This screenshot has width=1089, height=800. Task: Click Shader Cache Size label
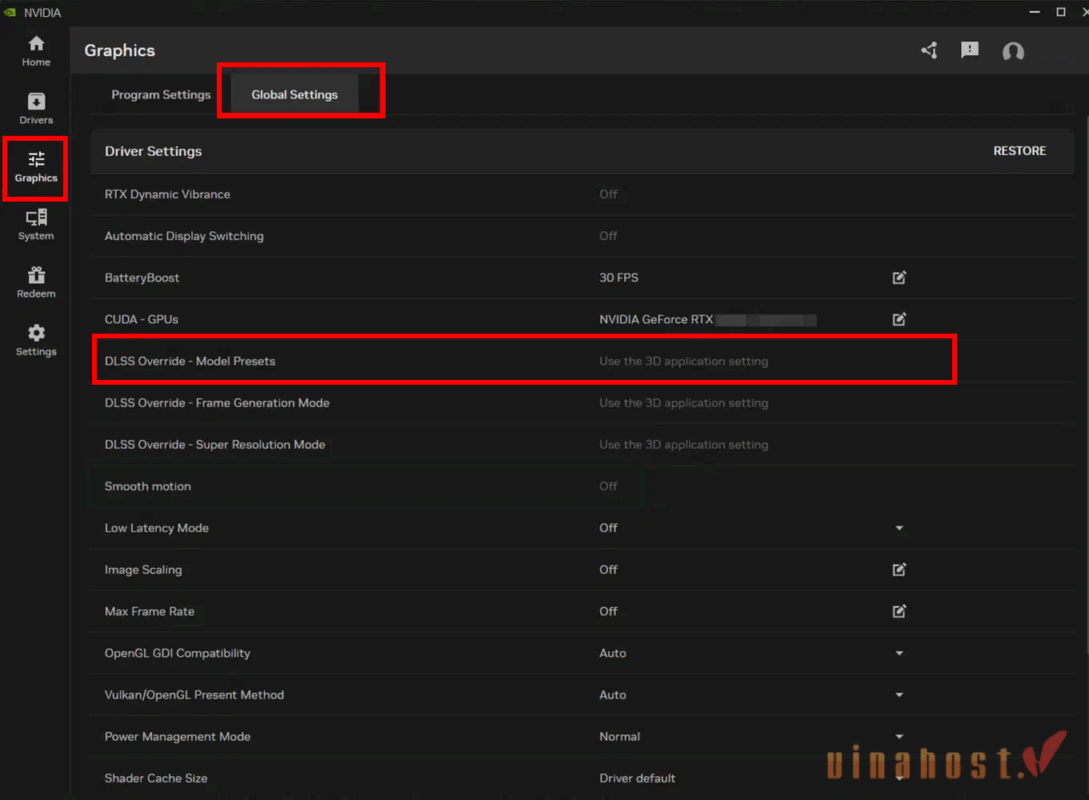[x=156, y=778]
